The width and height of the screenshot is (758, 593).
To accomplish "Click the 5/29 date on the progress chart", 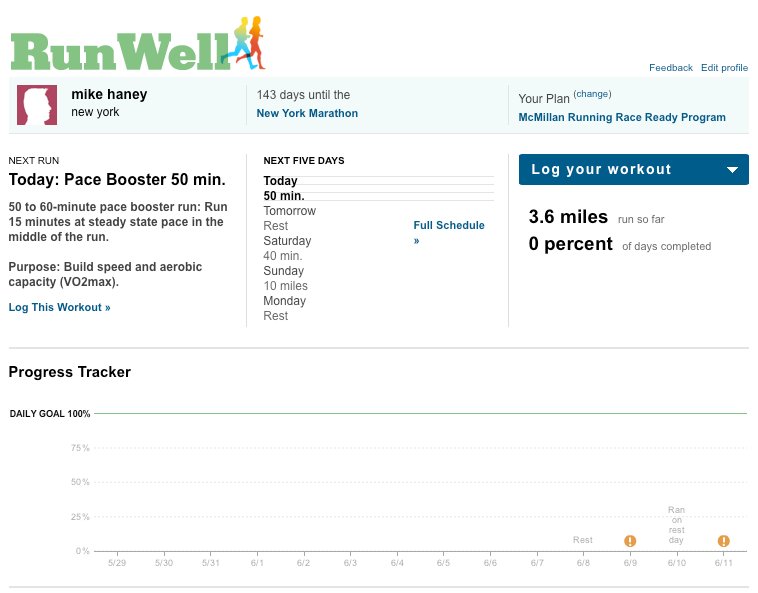I will 117,564.
